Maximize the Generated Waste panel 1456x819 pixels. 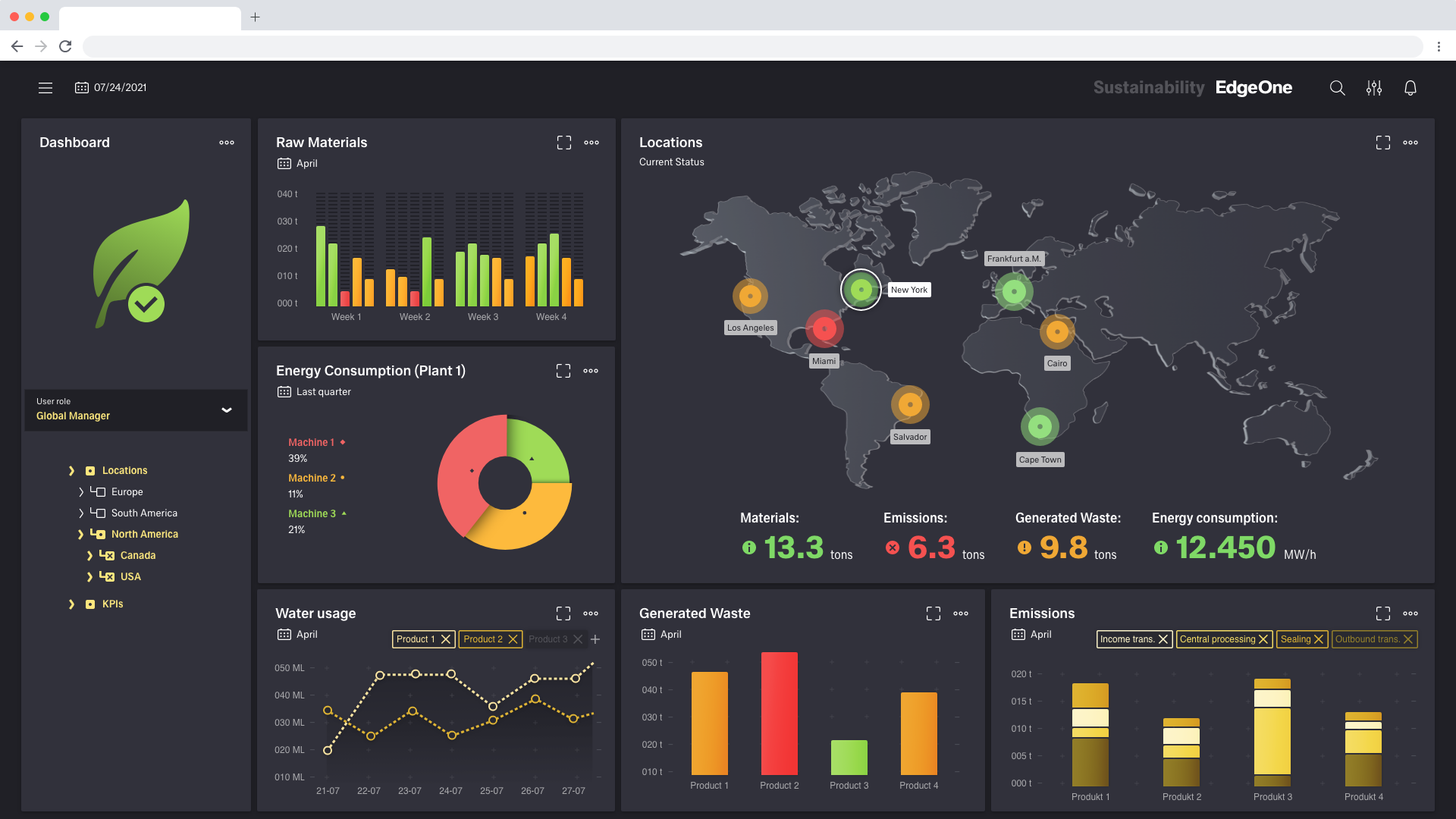point(933,613)
